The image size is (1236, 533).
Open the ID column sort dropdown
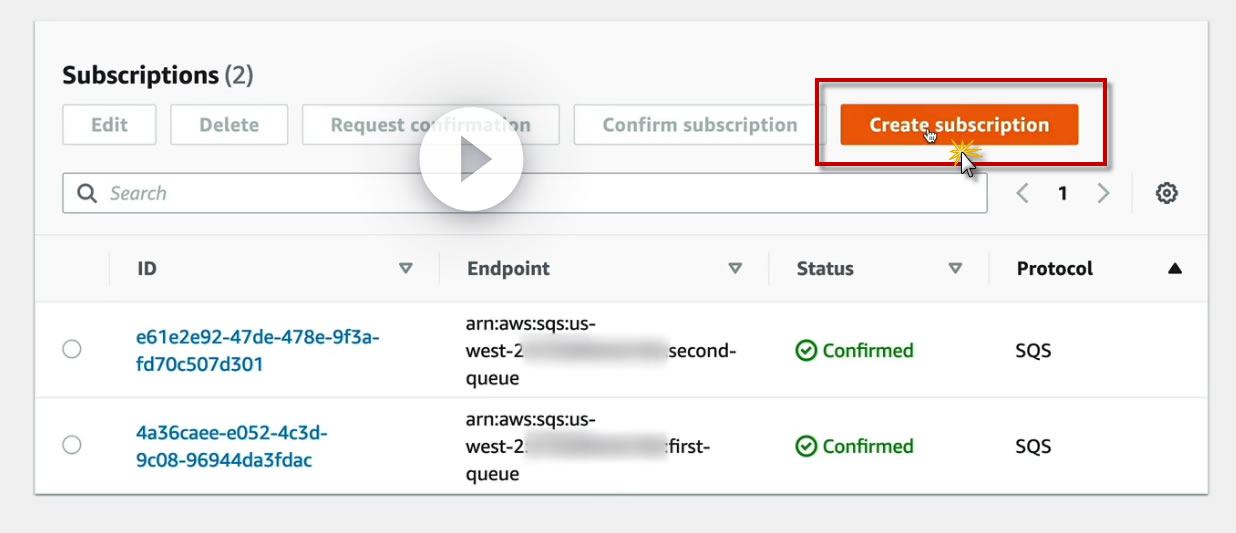pyautogui.click(x=405, y=269)
